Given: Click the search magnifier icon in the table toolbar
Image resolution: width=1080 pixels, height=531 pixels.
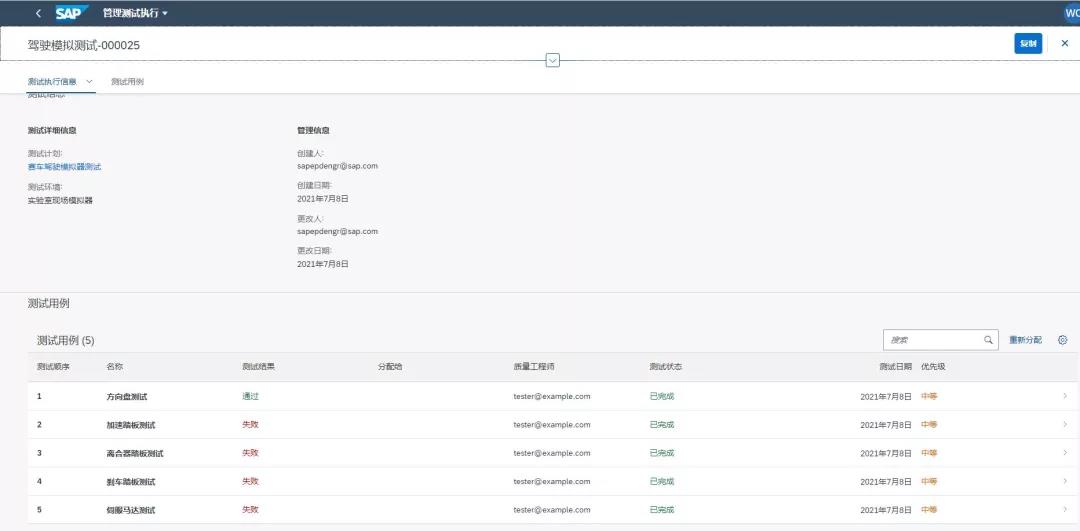Looking at the screenshot, I should tap(988, 340).
